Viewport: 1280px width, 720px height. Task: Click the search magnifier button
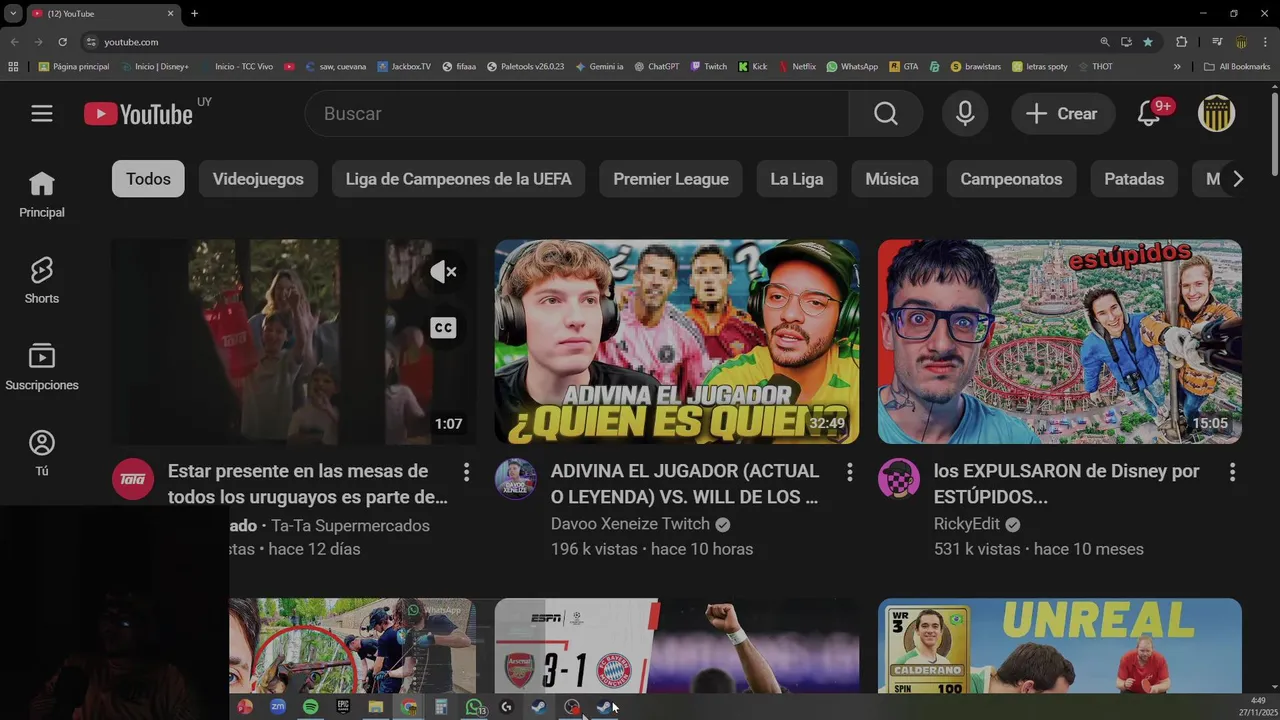pos(886,114)
